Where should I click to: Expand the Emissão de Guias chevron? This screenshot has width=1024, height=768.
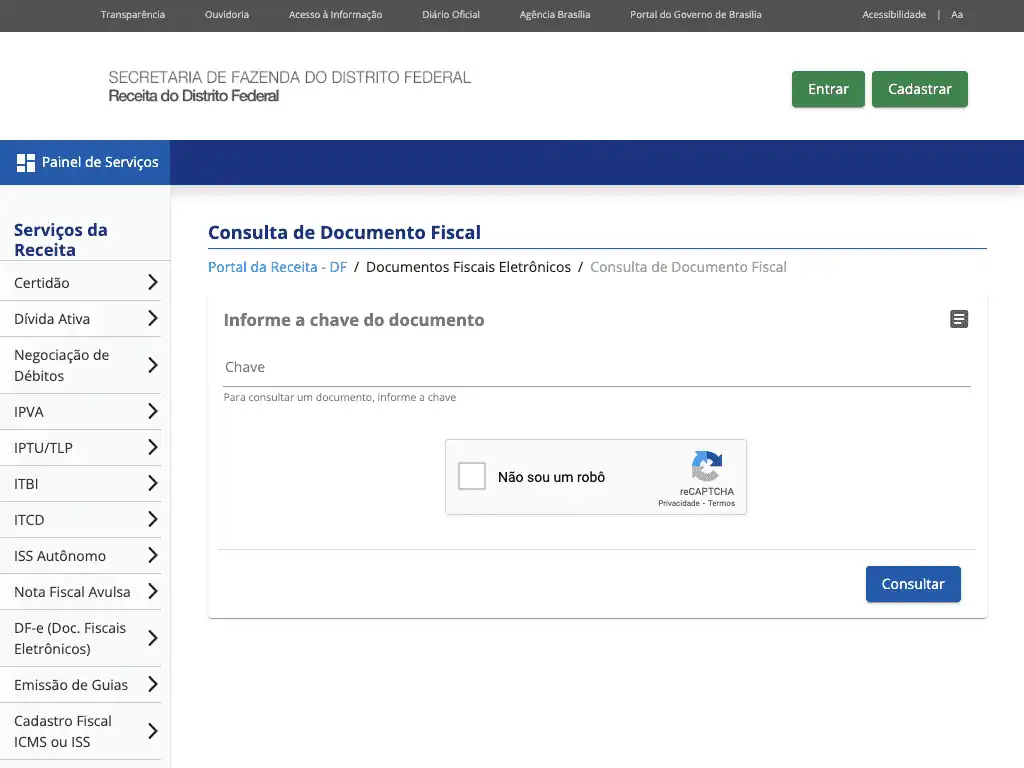152,685
